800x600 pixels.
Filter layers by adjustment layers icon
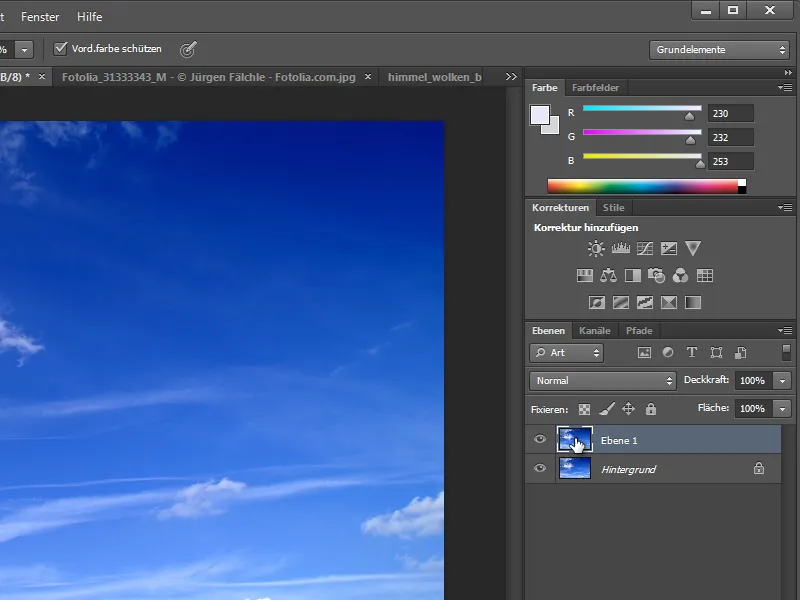[668, 353]
